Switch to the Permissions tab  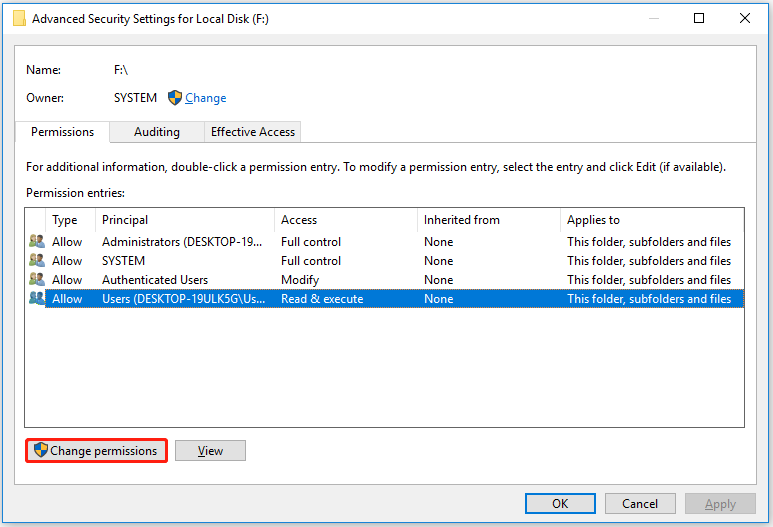click(63, 132)
